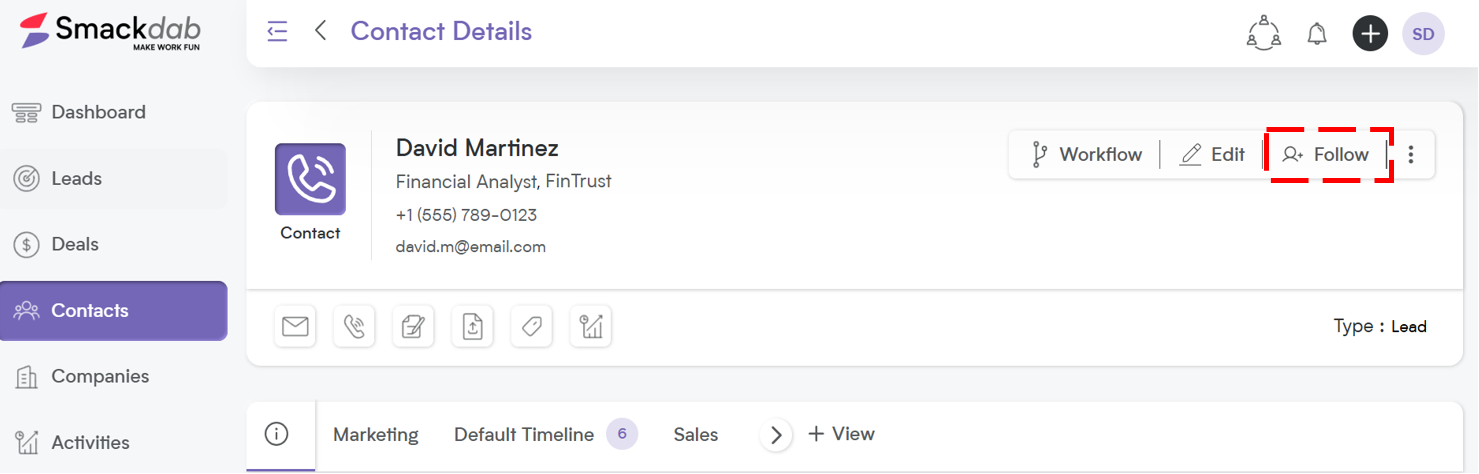Open the three-dot more options menu
1479x474 pixels.
(x=1411, y=154)
